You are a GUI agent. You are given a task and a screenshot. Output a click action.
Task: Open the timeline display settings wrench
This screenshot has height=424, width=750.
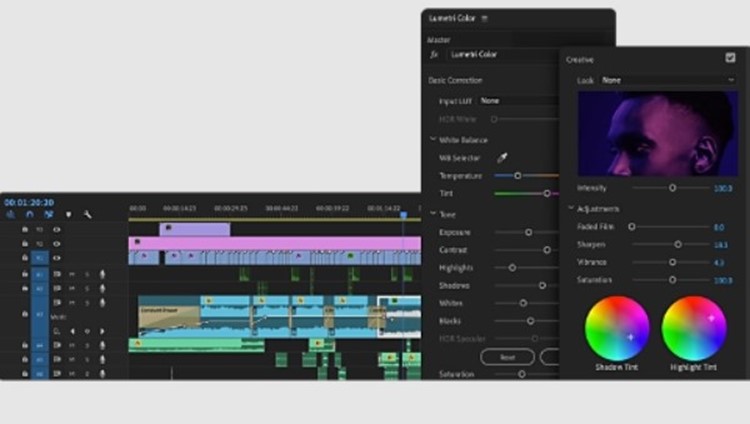tap(88, 214)
